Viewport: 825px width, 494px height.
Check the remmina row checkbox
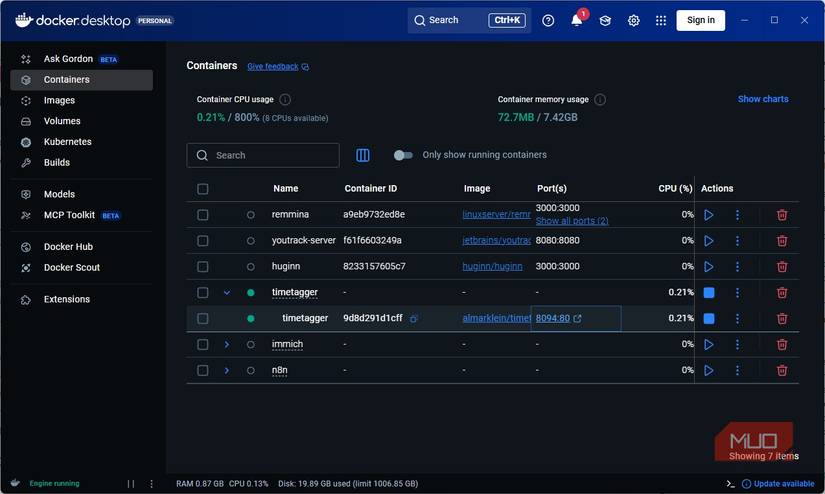203,215
